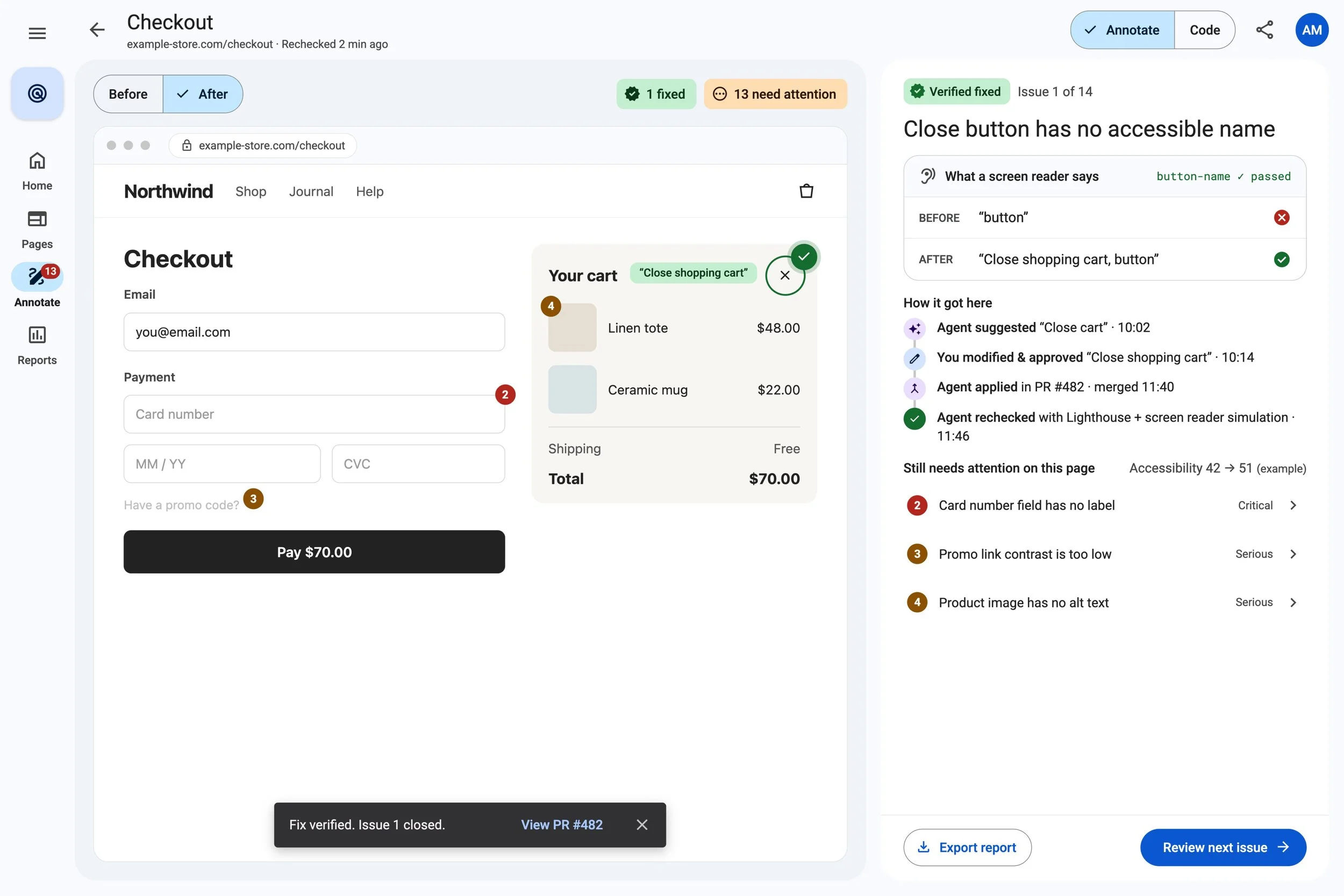Select issue marker 2 on card field
1344x896 pixels.
(x=505, y=395)
